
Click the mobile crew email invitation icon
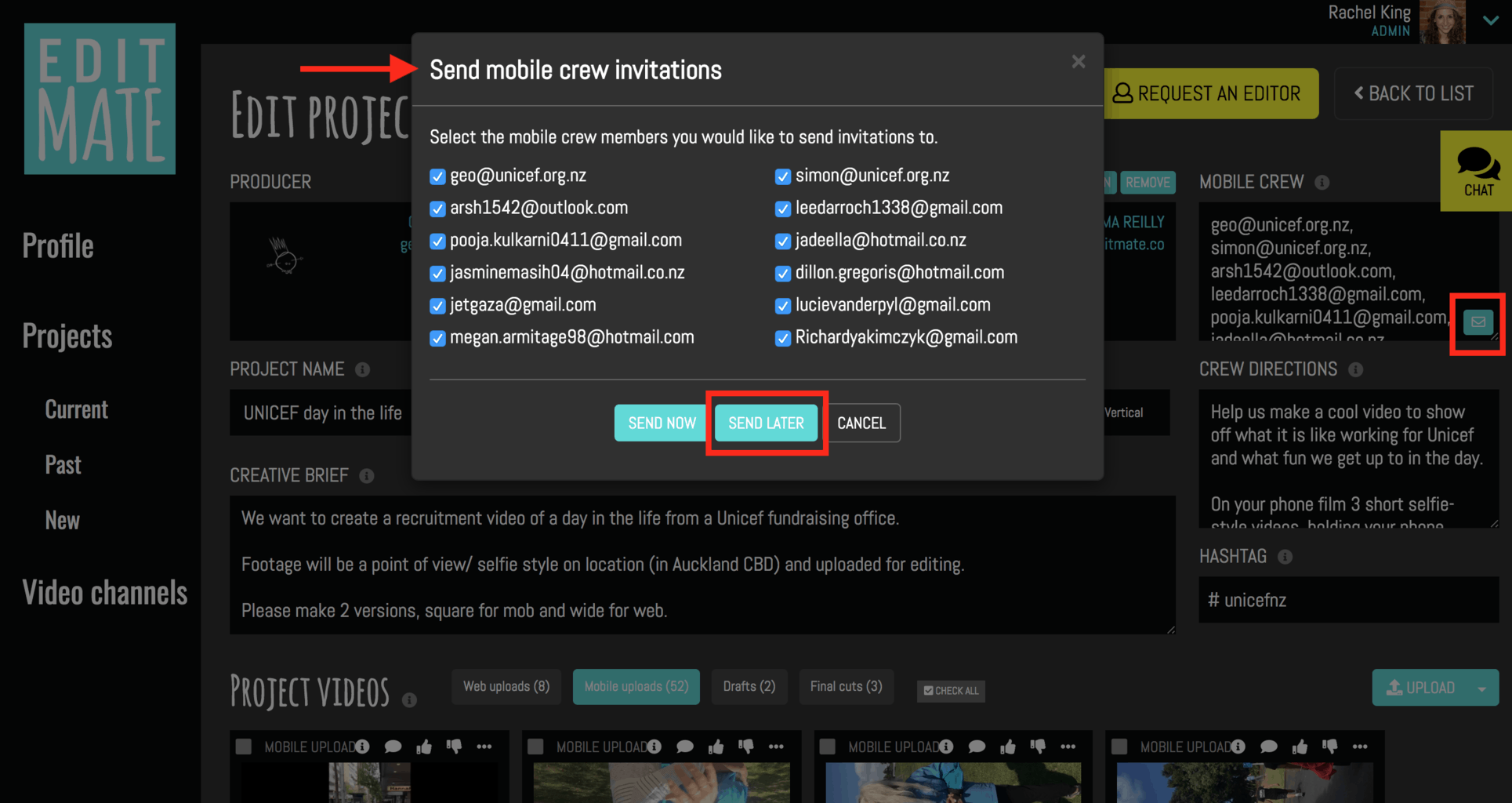(1478, 322)
